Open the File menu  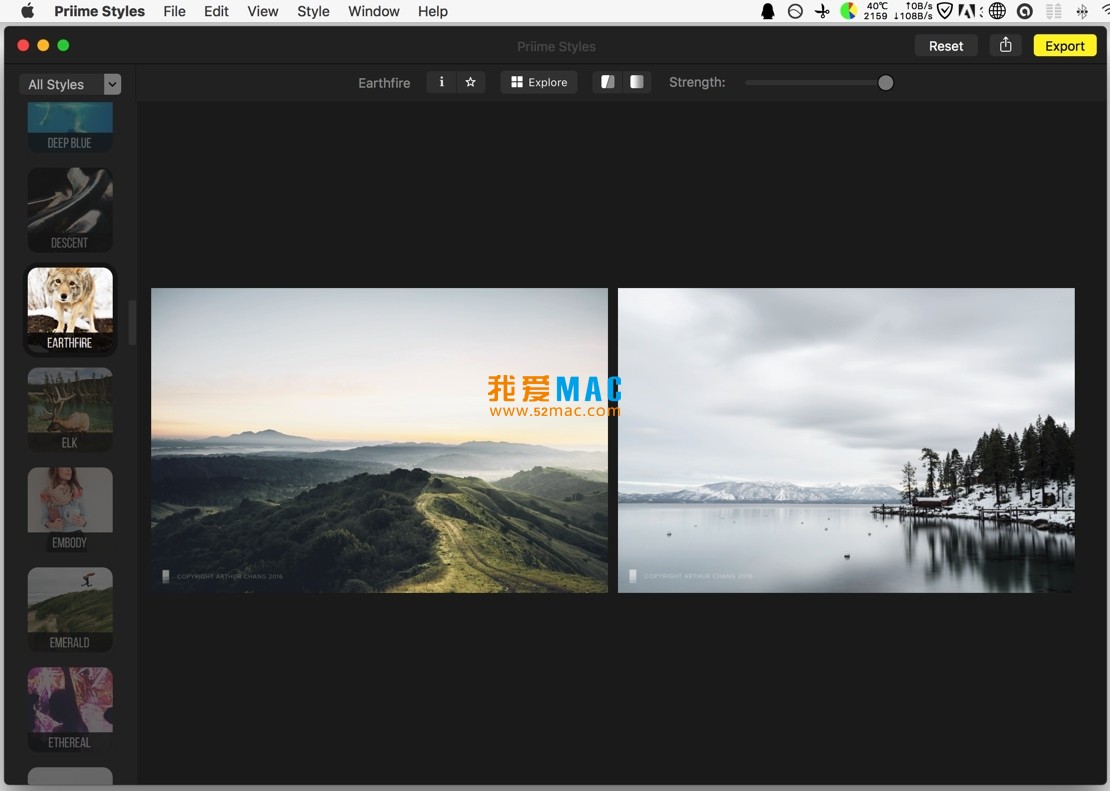pyautogui.click(x=174, y=11)
